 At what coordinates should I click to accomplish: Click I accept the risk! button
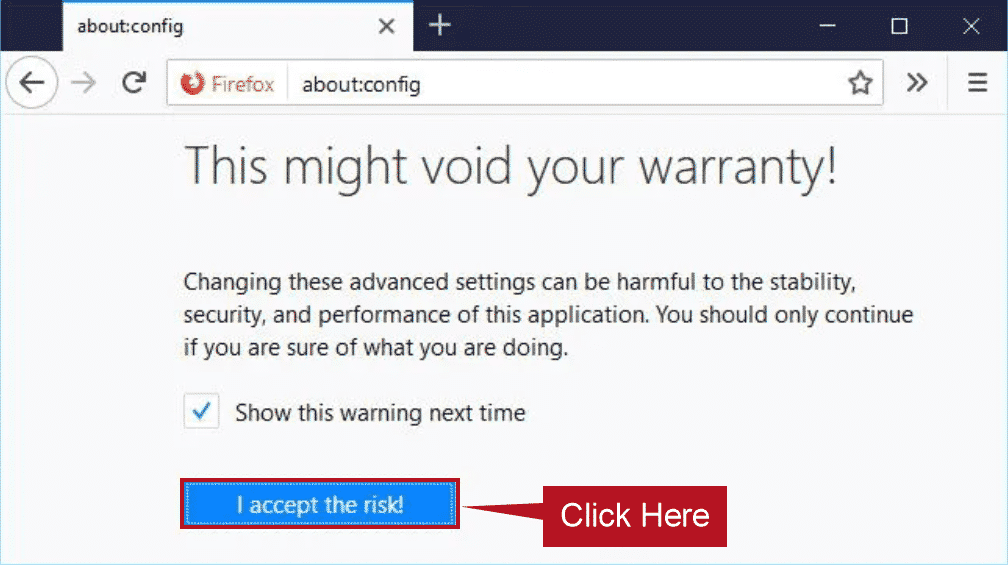[x=320, y=504]
